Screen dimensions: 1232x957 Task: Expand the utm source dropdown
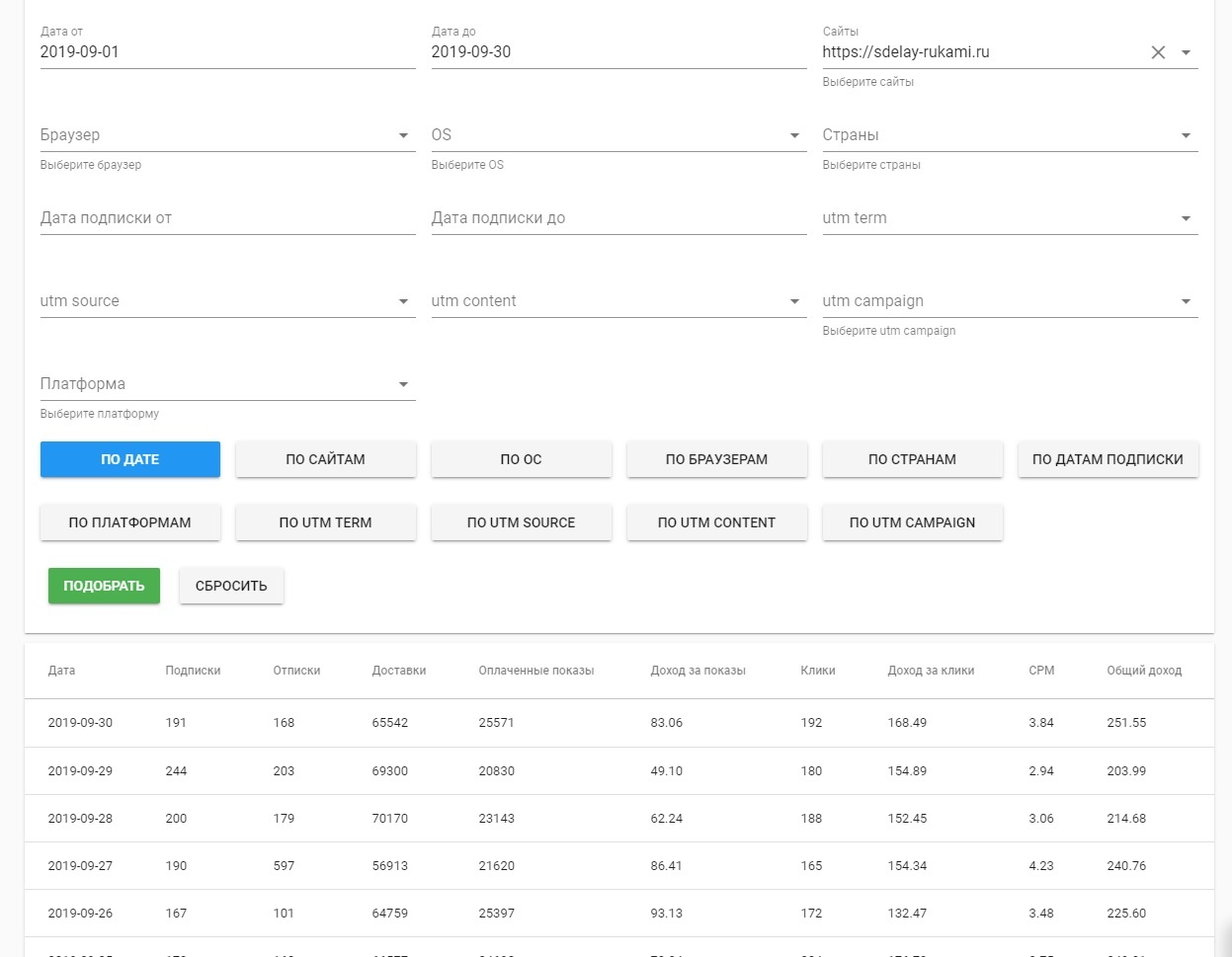coord(403,301)
